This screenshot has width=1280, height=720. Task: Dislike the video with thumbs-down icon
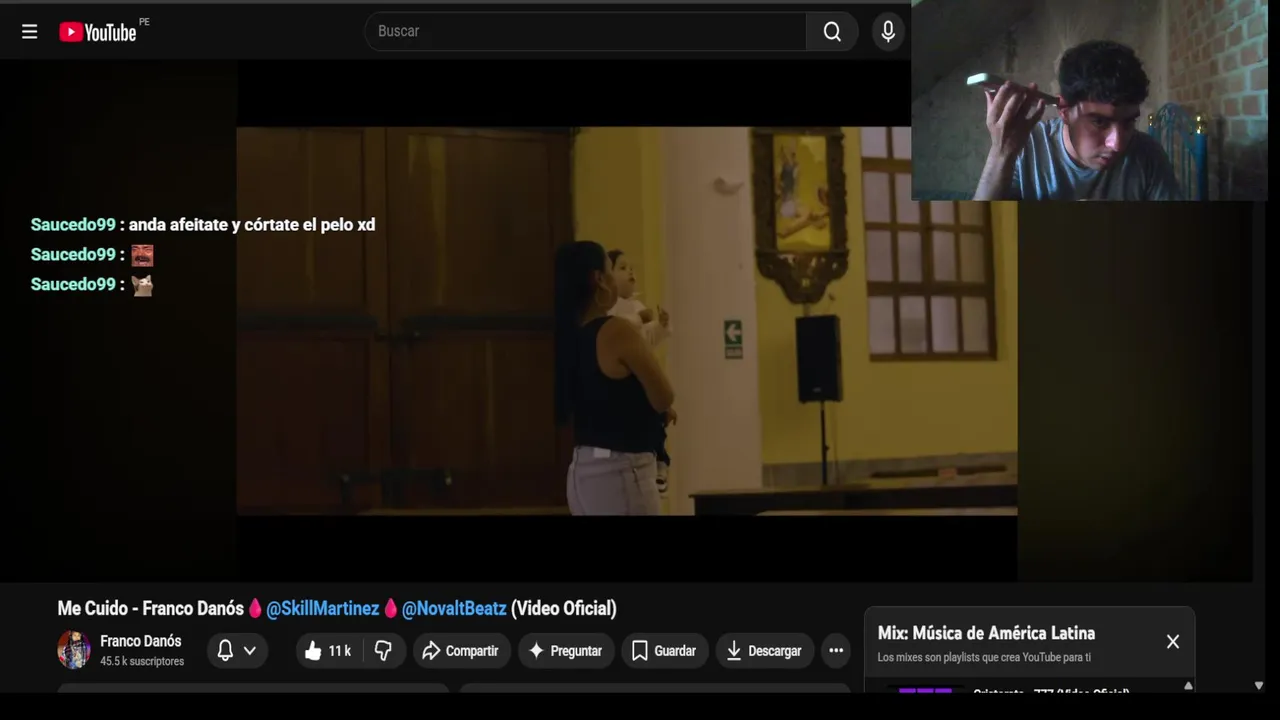pyautogui.click(x=383, y=651)
